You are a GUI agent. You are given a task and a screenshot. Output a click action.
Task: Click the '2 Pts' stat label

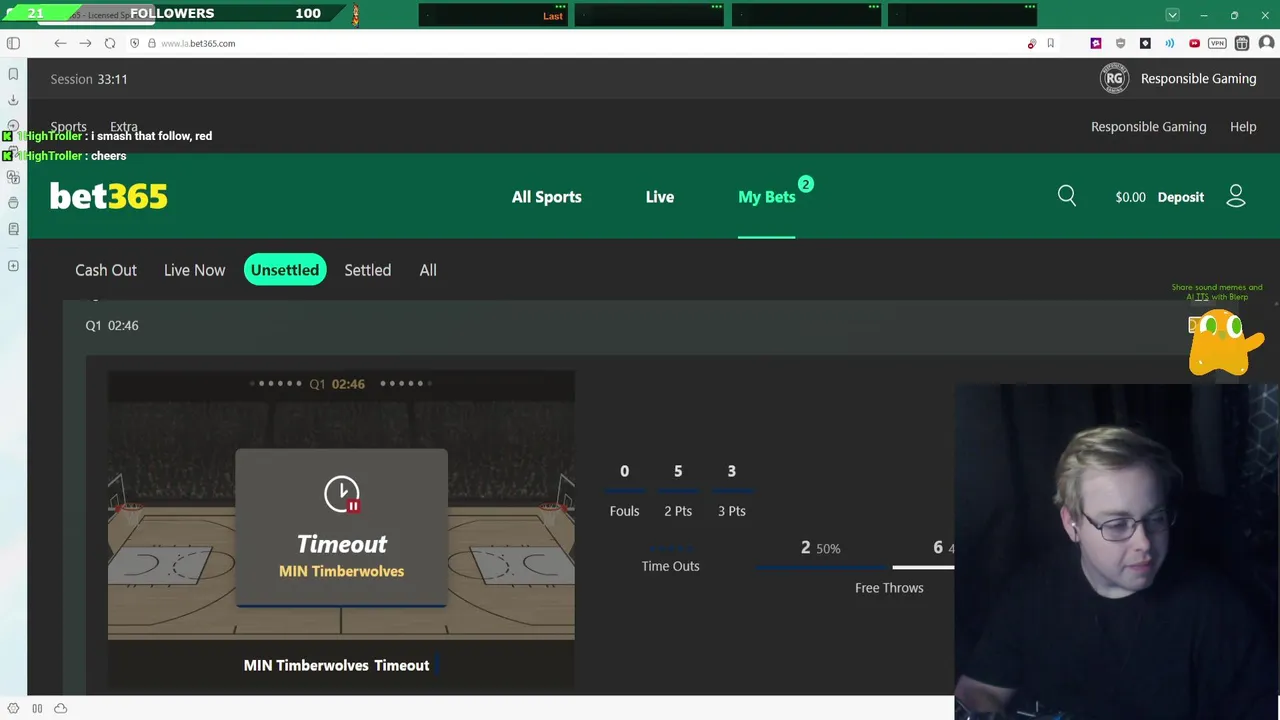[678, 511]
